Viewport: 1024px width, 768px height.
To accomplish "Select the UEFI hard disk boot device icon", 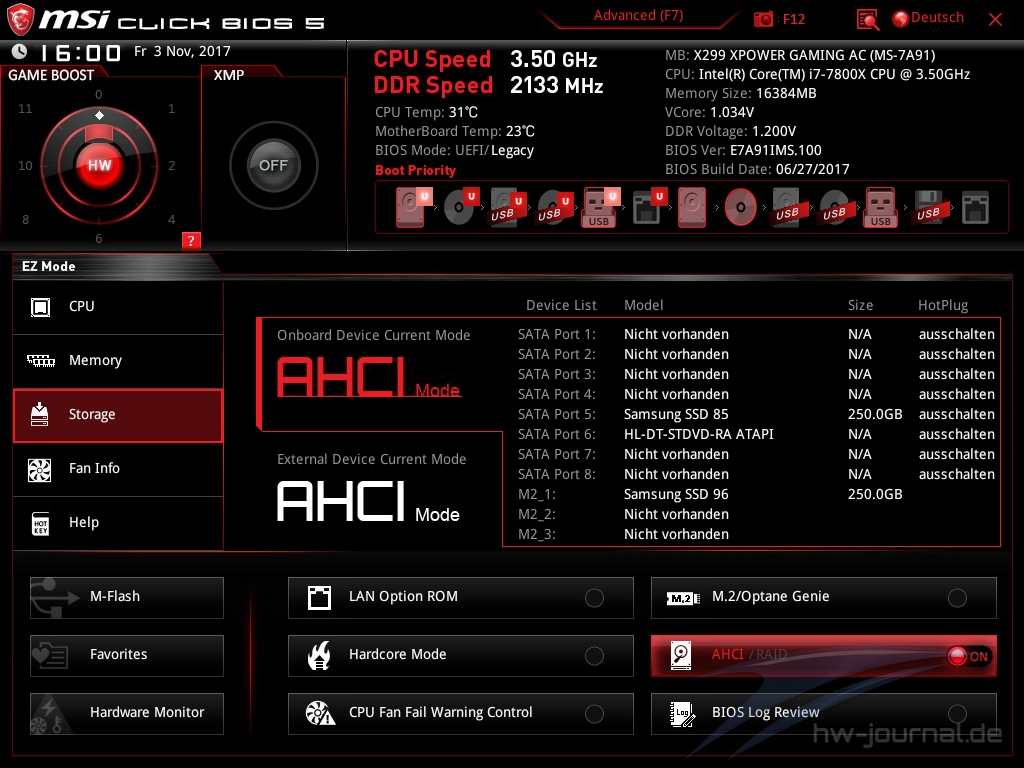I will [x=413, y=207].
